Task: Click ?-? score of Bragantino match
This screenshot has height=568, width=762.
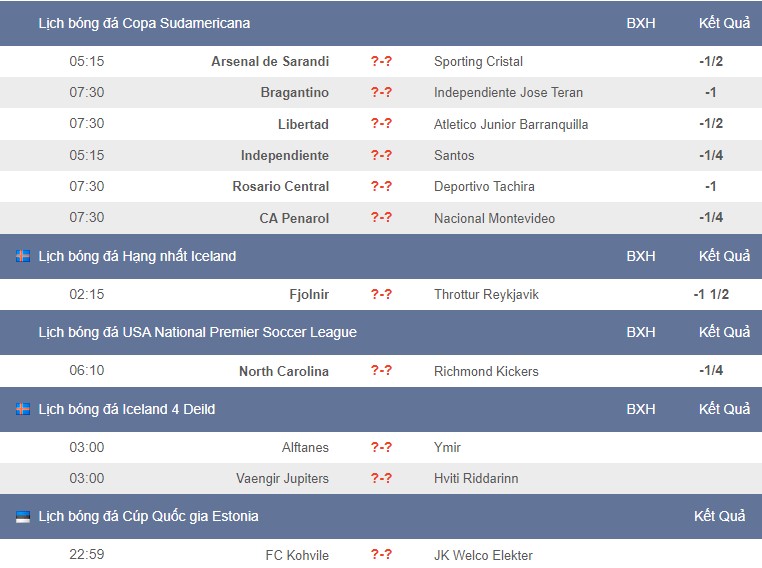Action: pyautogui.click(x=381, y=92)
